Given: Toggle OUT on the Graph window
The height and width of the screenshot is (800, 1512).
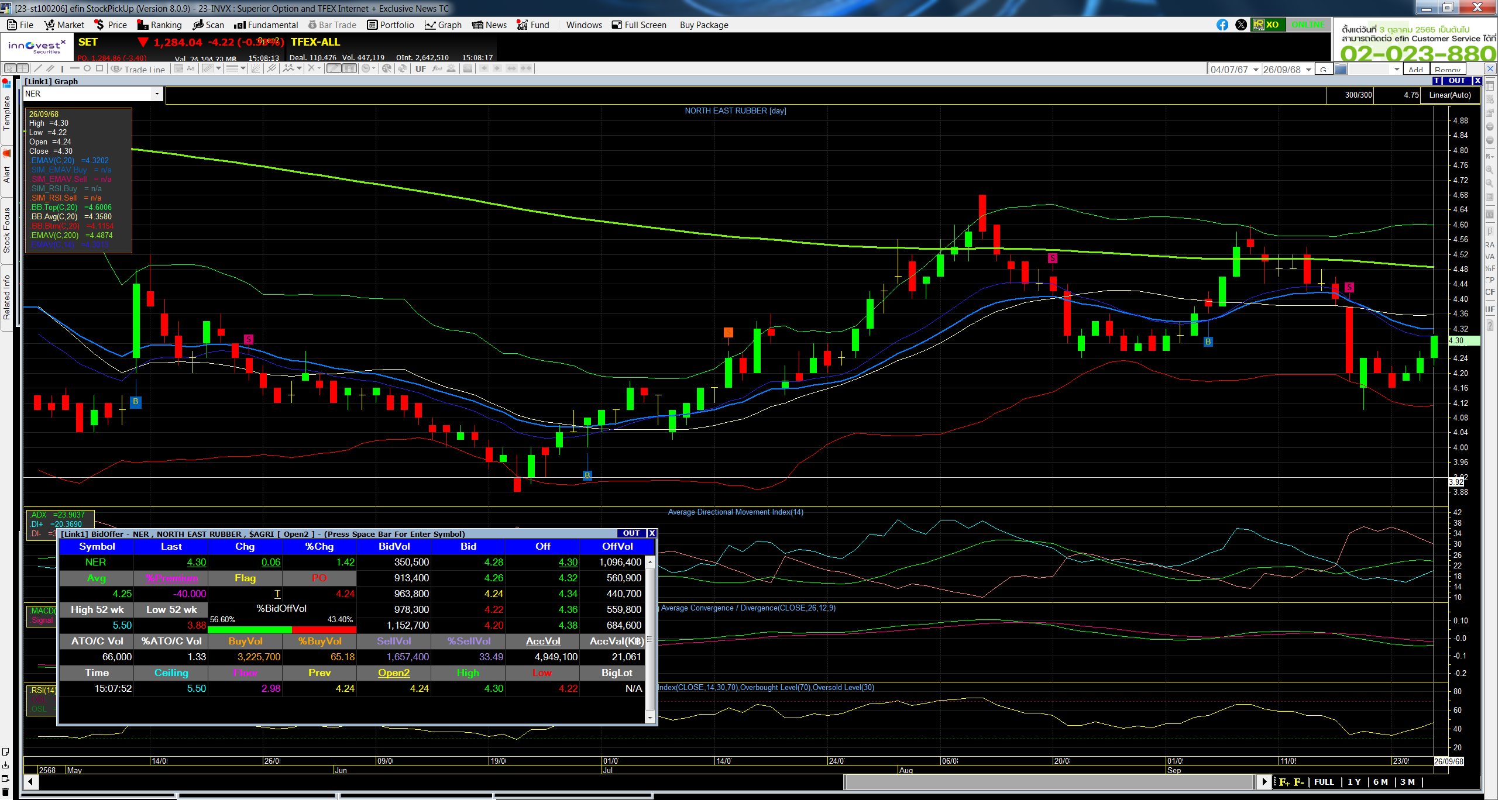Looking at the screenshot, I should point(1456,81).
